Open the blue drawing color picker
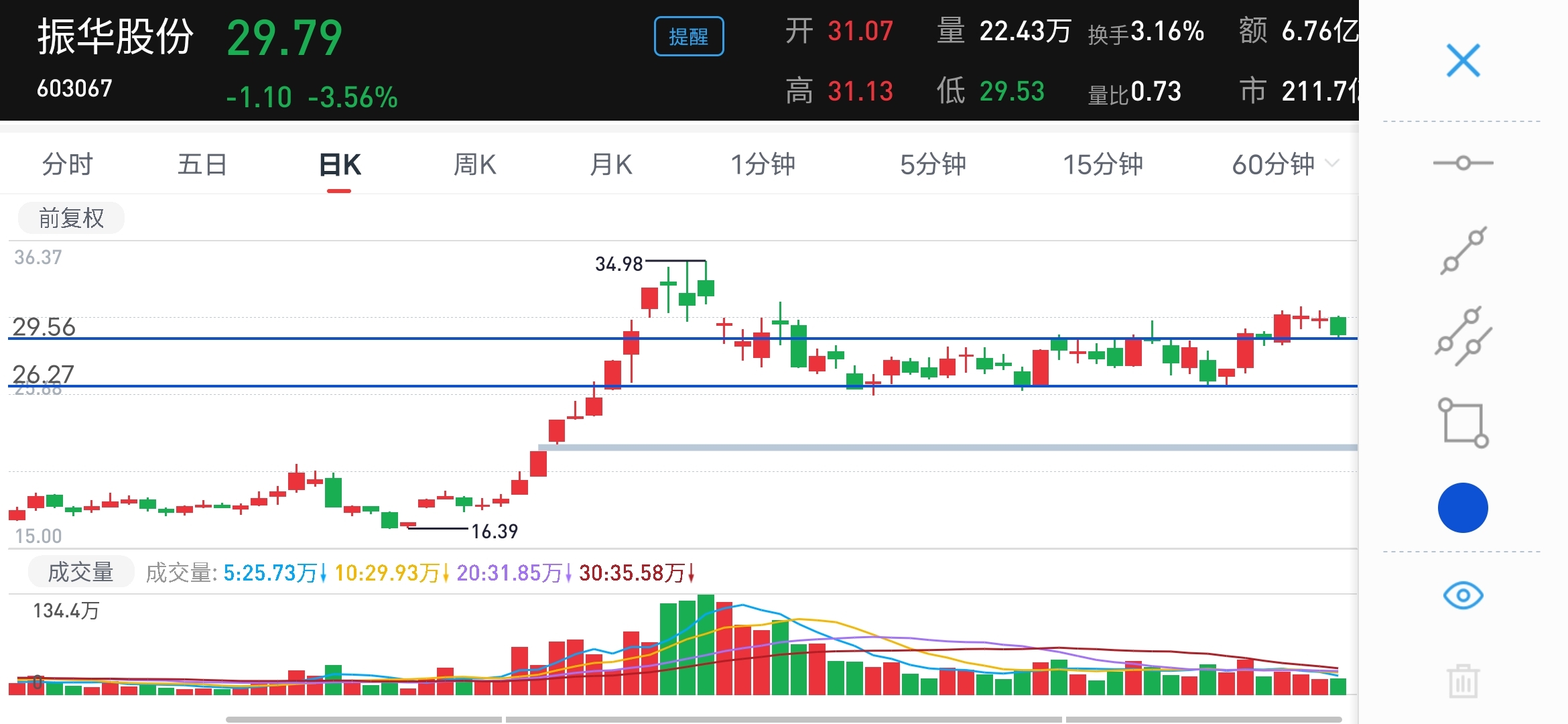 1463,508
